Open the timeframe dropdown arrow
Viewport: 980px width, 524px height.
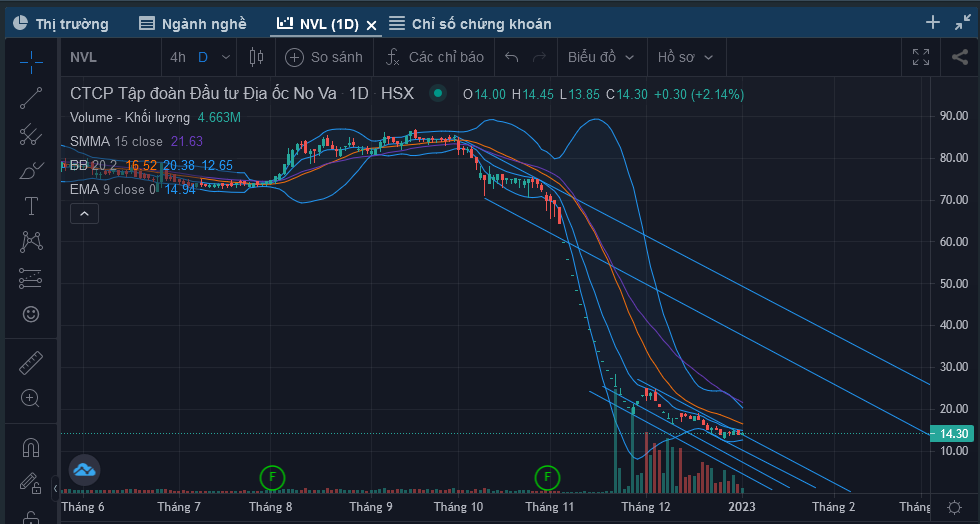(x=226, y=58)
